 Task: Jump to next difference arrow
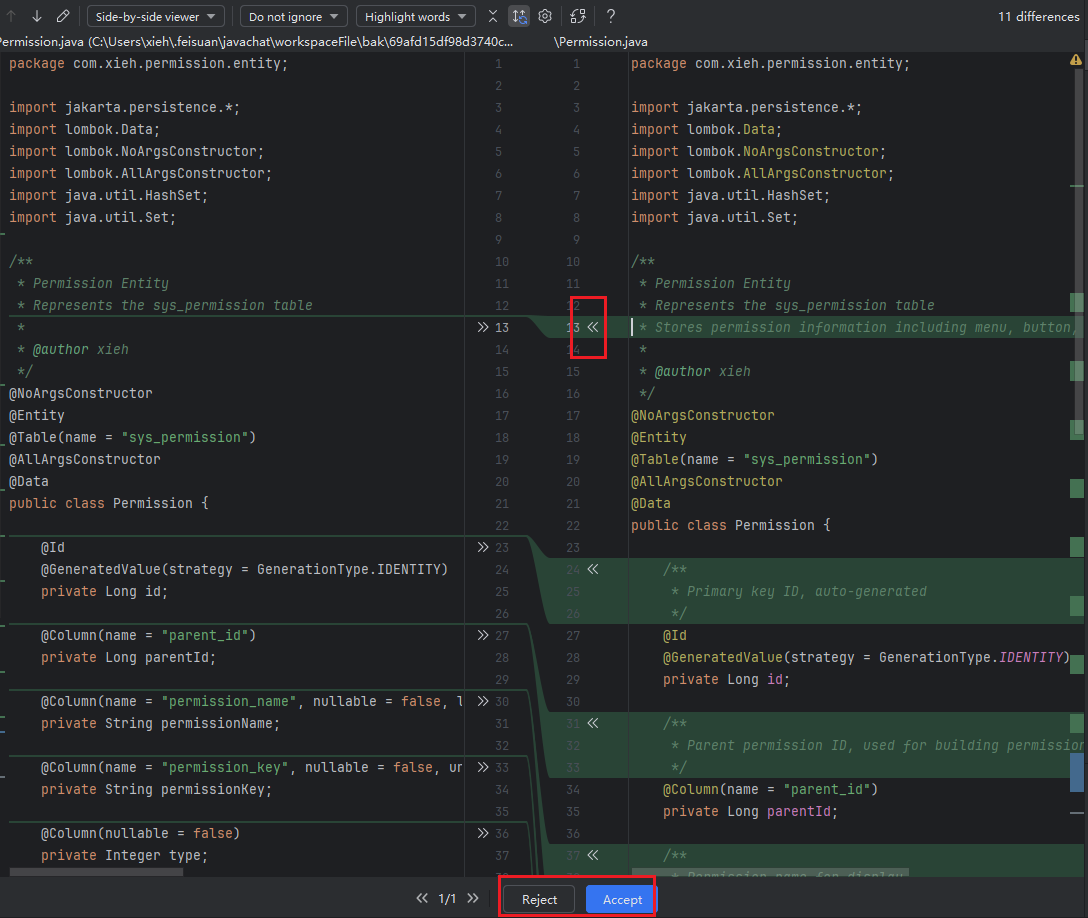[x=37, y=16]
